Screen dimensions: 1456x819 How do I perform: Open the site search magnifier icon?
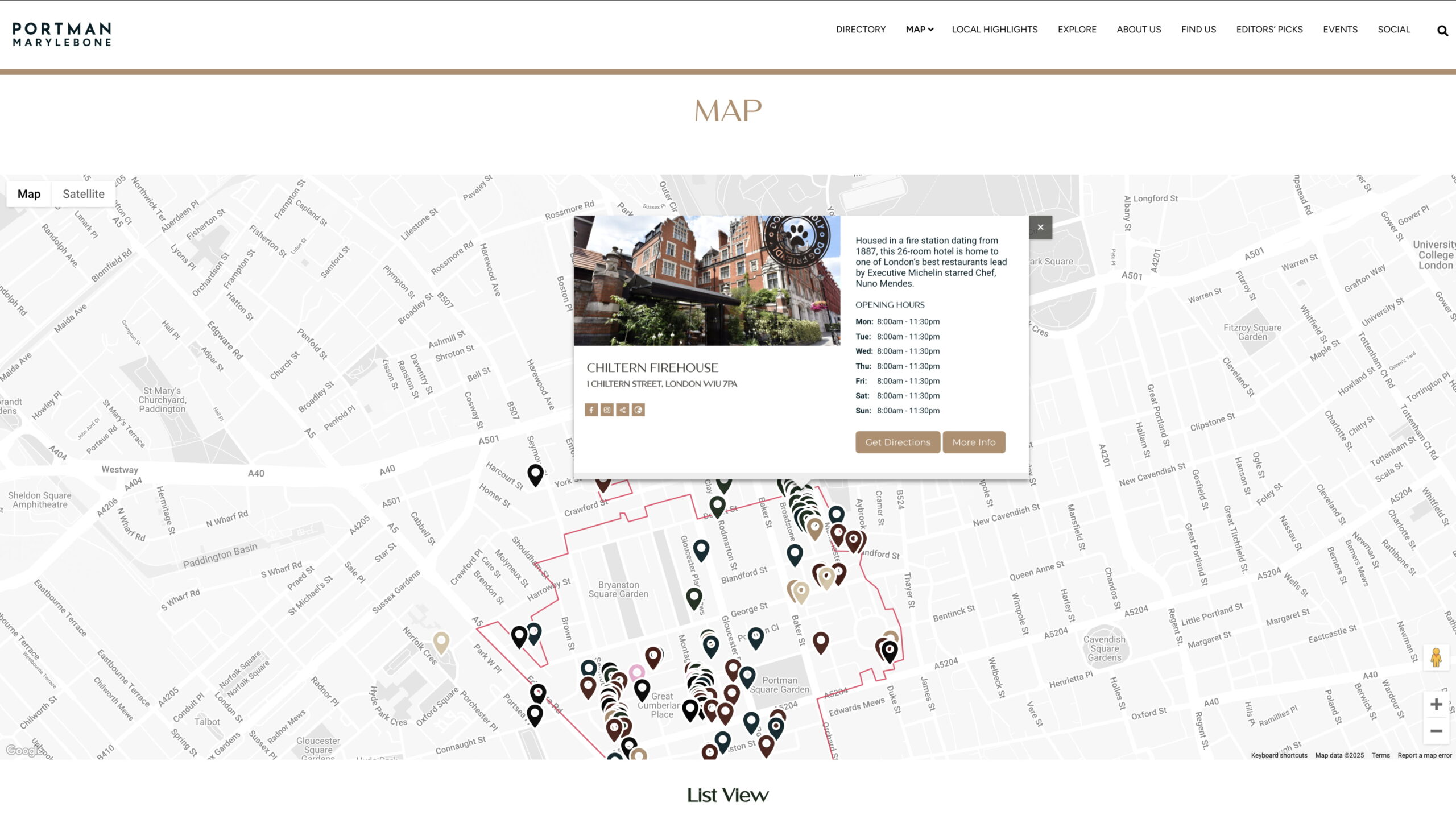click(1442, 31)
